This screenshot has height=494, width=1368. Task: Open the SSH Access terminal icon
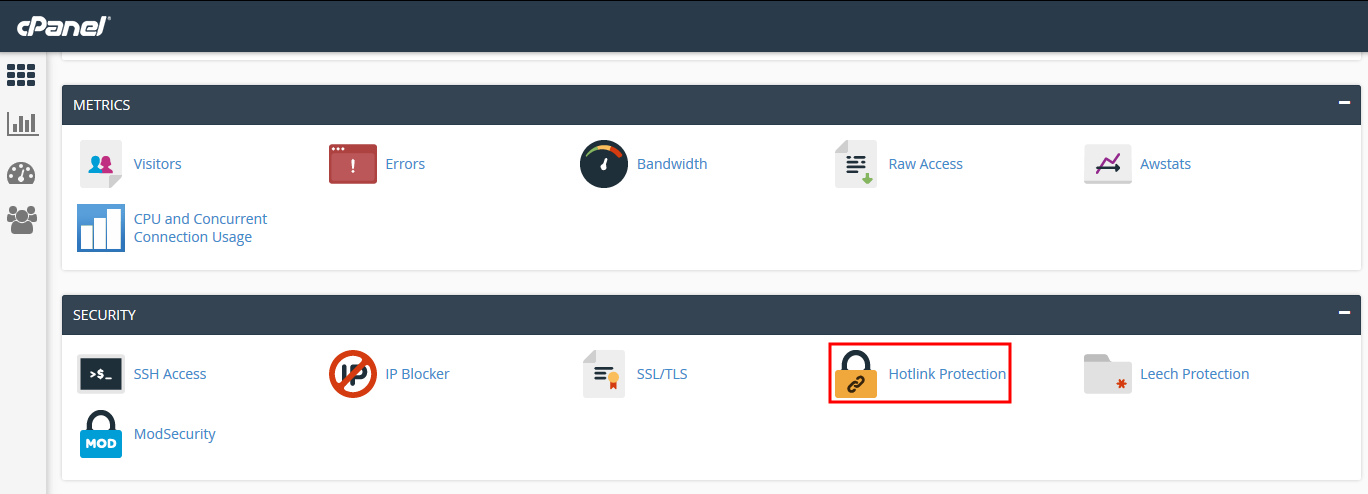(101, 374)
